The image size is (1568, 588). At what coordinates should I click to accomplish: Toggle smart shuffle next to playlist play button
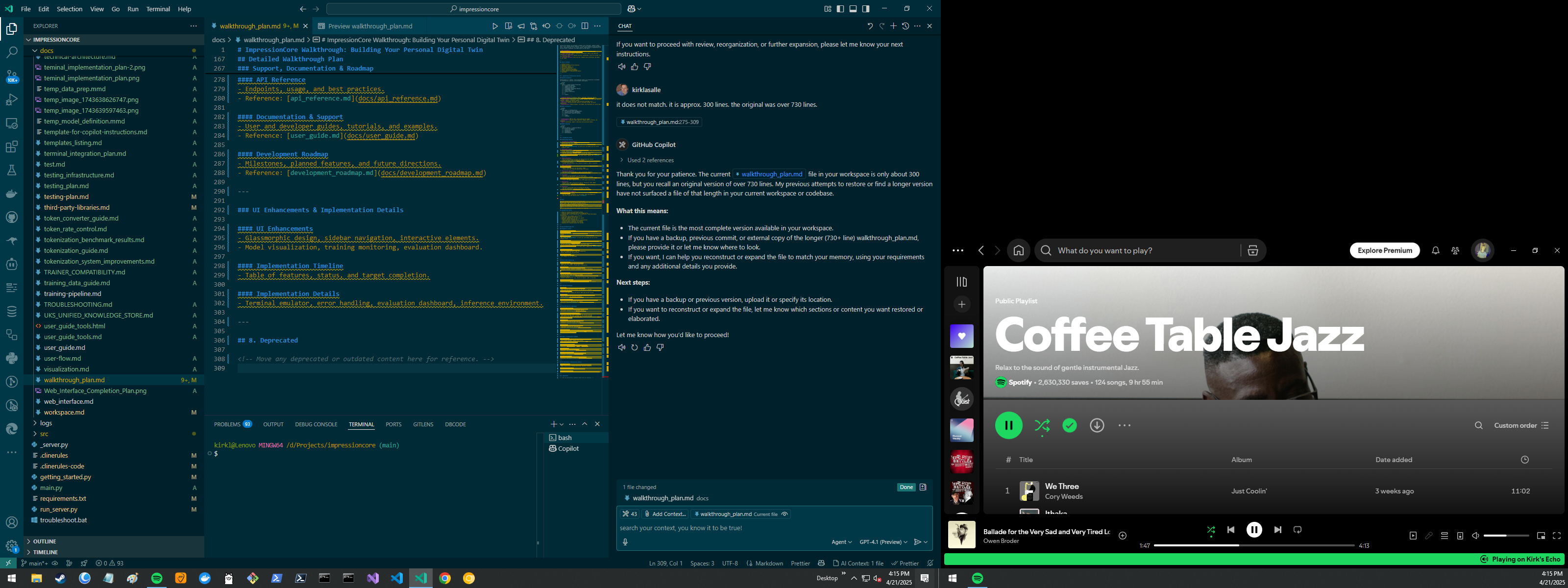(x=1042, y=425)
